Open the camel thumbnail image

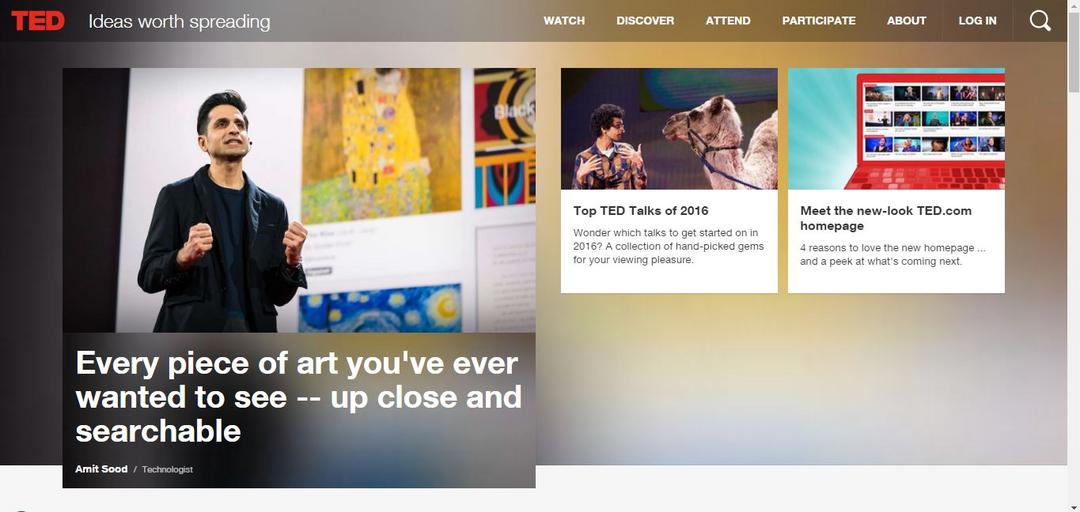669,128
